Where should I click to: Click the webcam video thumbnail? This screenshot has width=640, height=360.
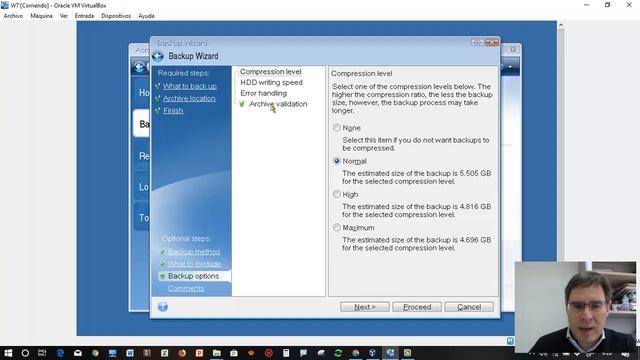576,307
